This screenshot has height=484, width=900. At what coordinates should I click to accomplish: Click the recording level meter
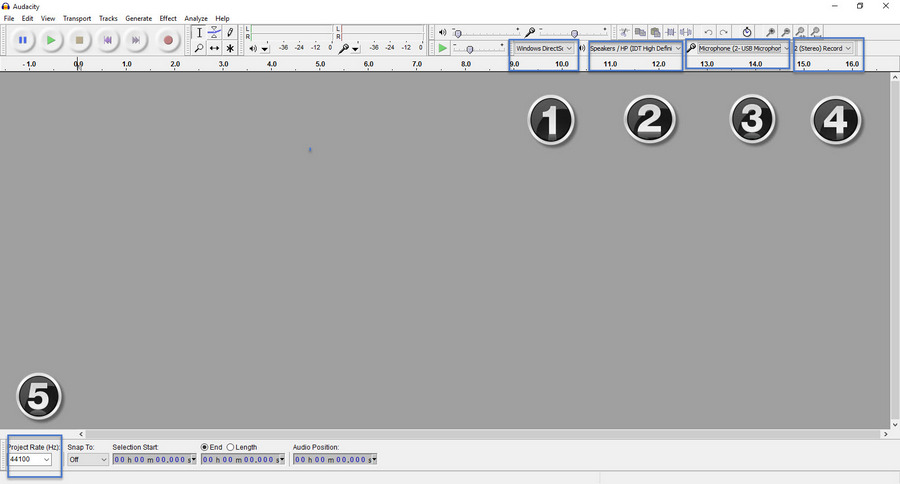[383, 32]
